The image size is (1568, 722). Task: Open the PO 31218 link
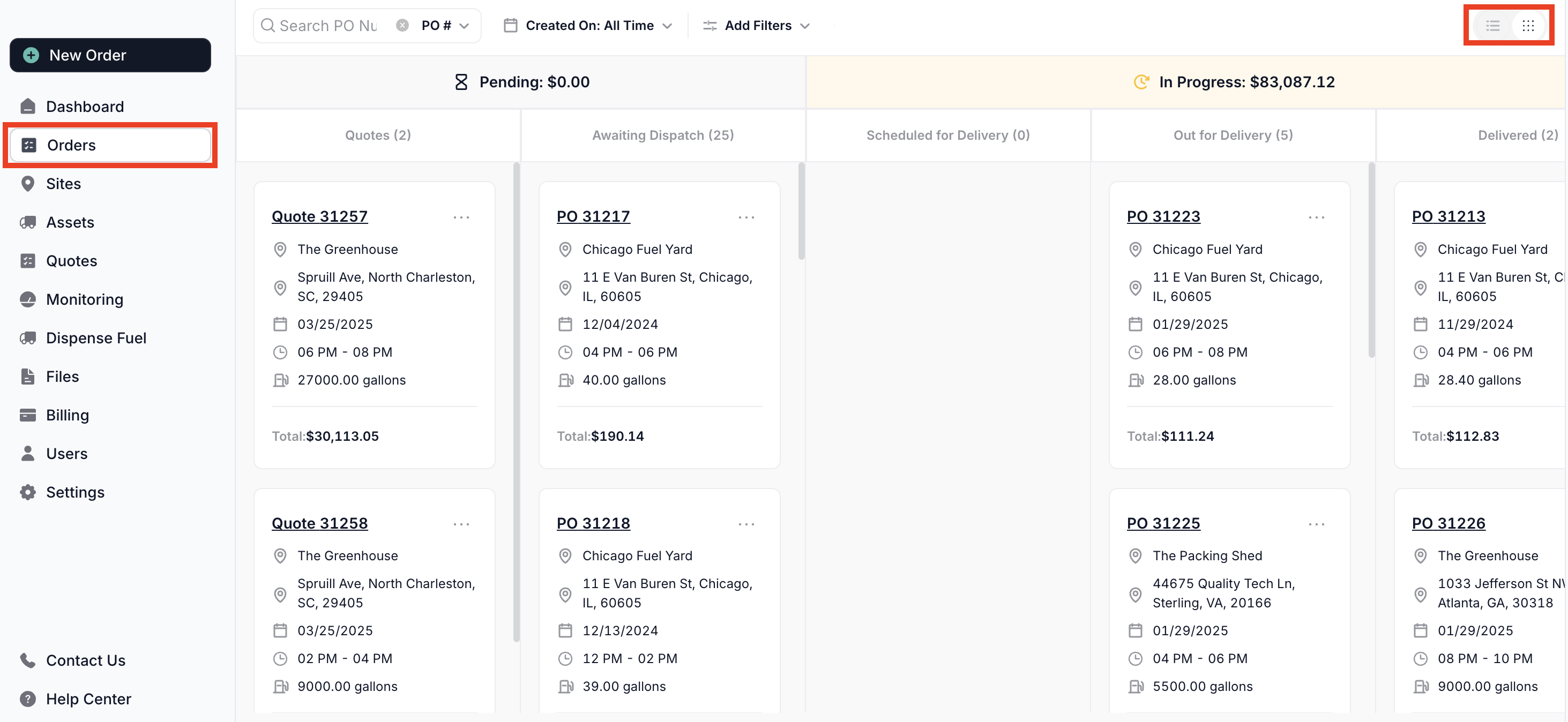point(593,523)
